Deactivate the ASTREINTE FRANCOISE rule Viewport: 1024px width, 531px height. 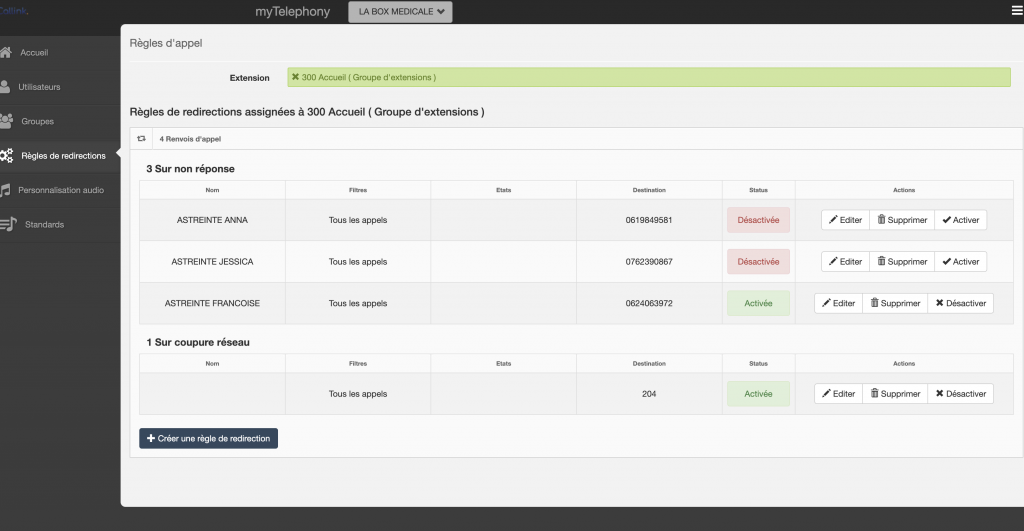point(960,303)
